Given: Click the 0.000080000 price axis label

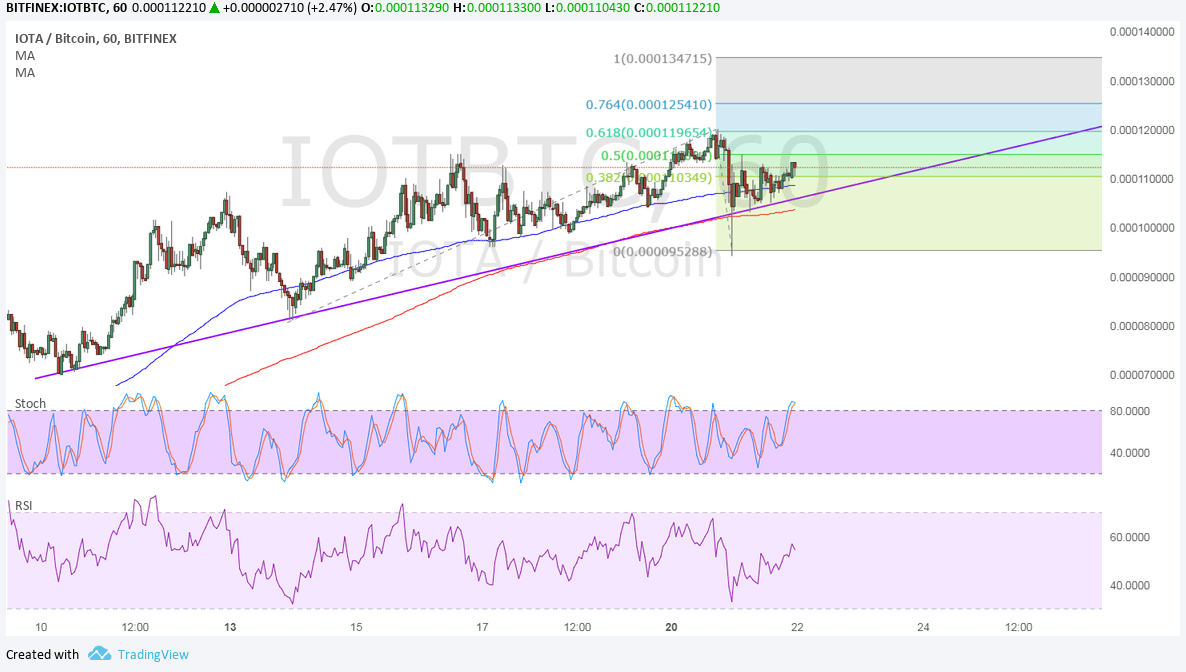Looking at the screenshot, I should (x=1142, y=326).
